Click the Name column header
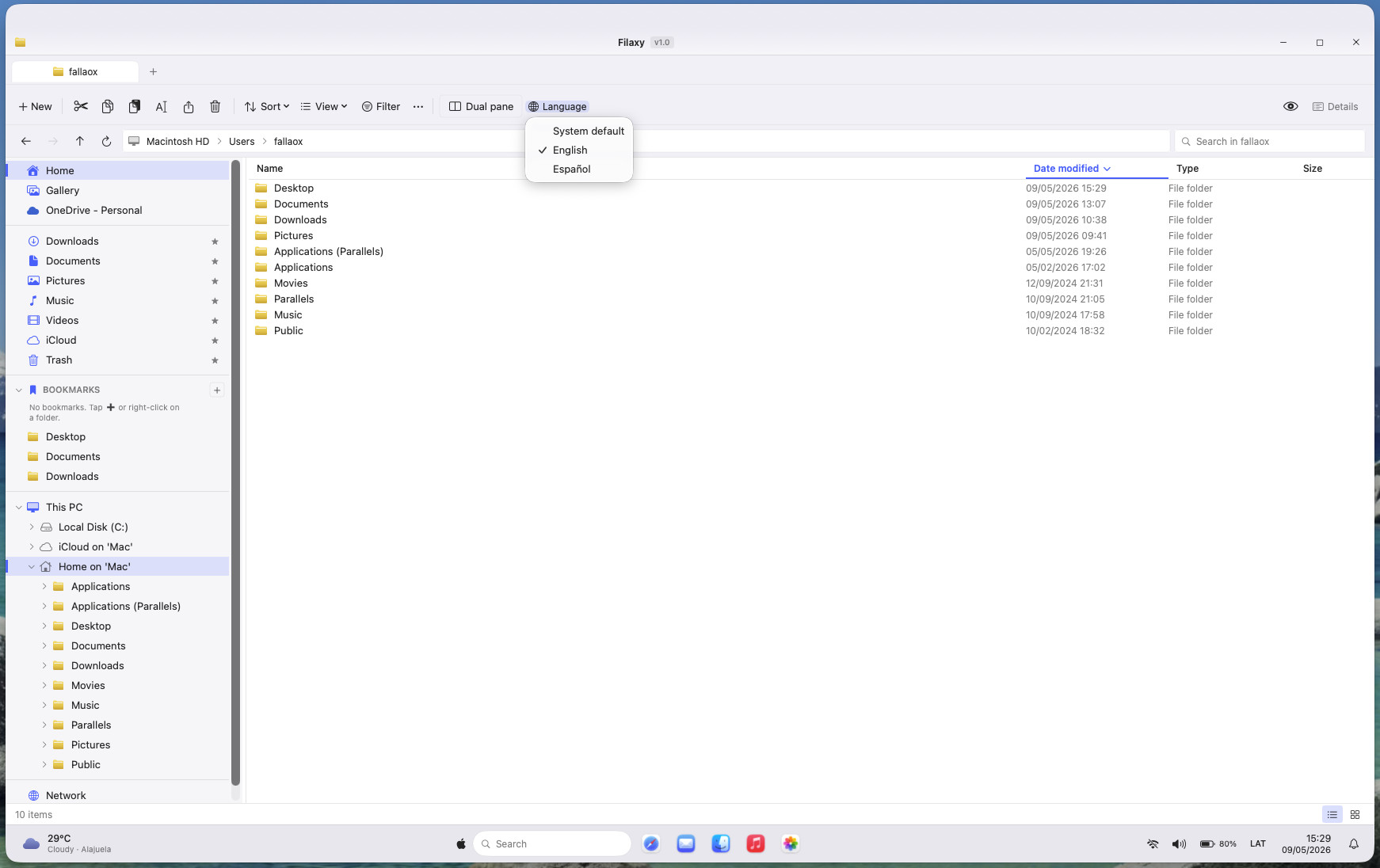Viewport: 1380px width, 868px height. pos(270,168)
